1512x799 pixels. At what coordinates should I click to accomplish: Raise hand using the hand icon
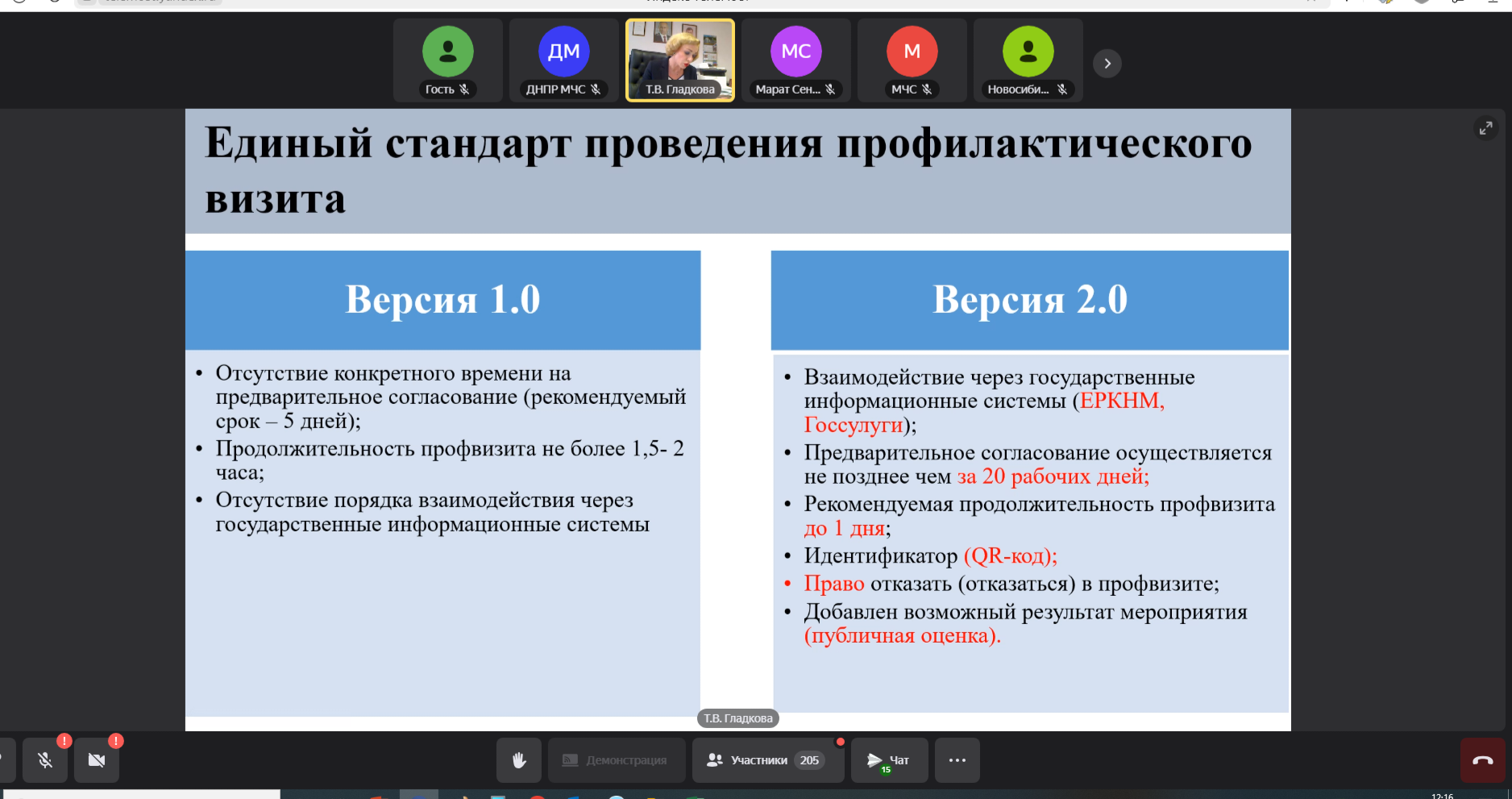coord(519,760)
